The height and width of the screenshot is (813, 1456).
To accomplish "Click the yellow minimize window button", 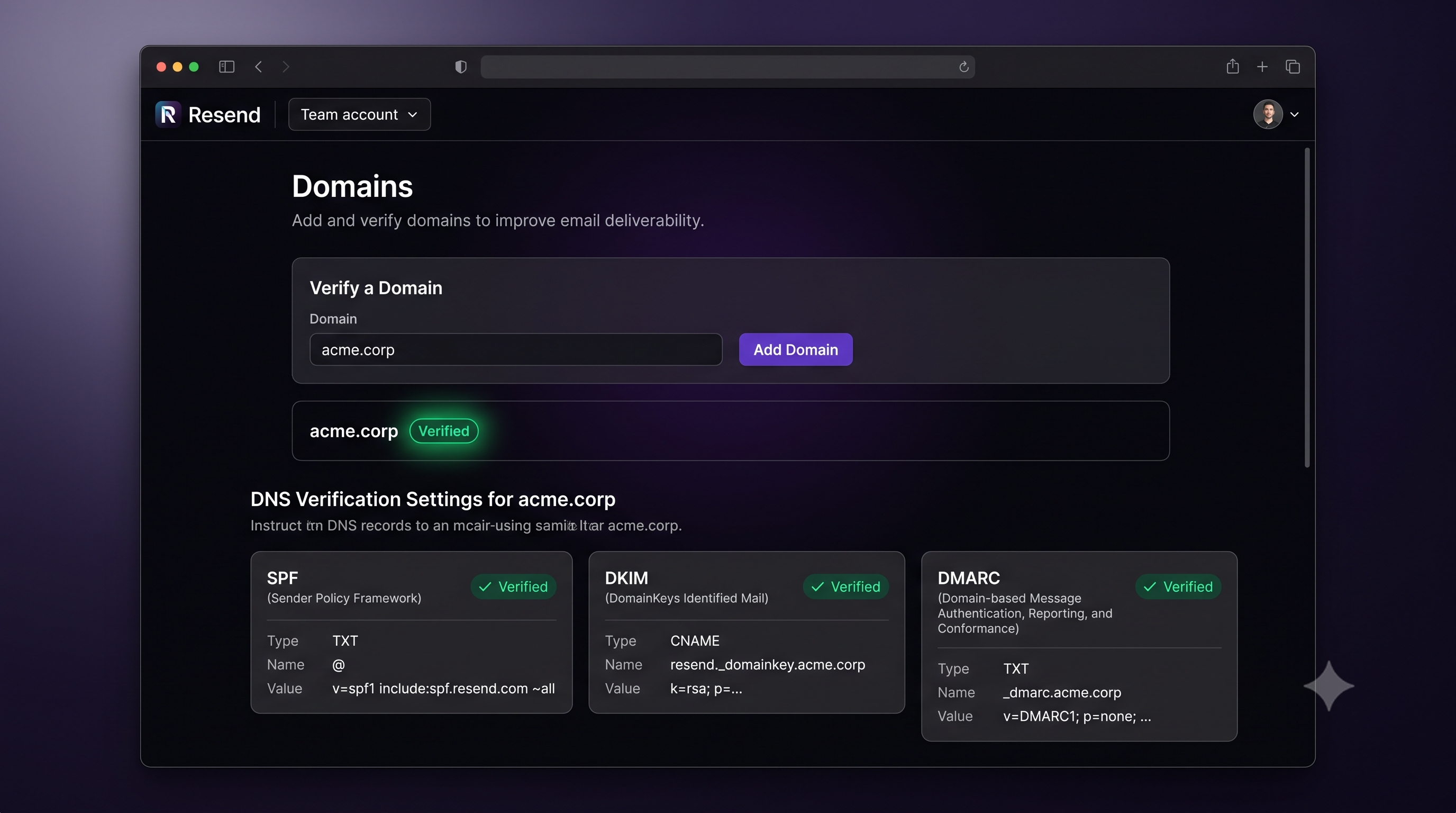I will click(x=177, y=67).
